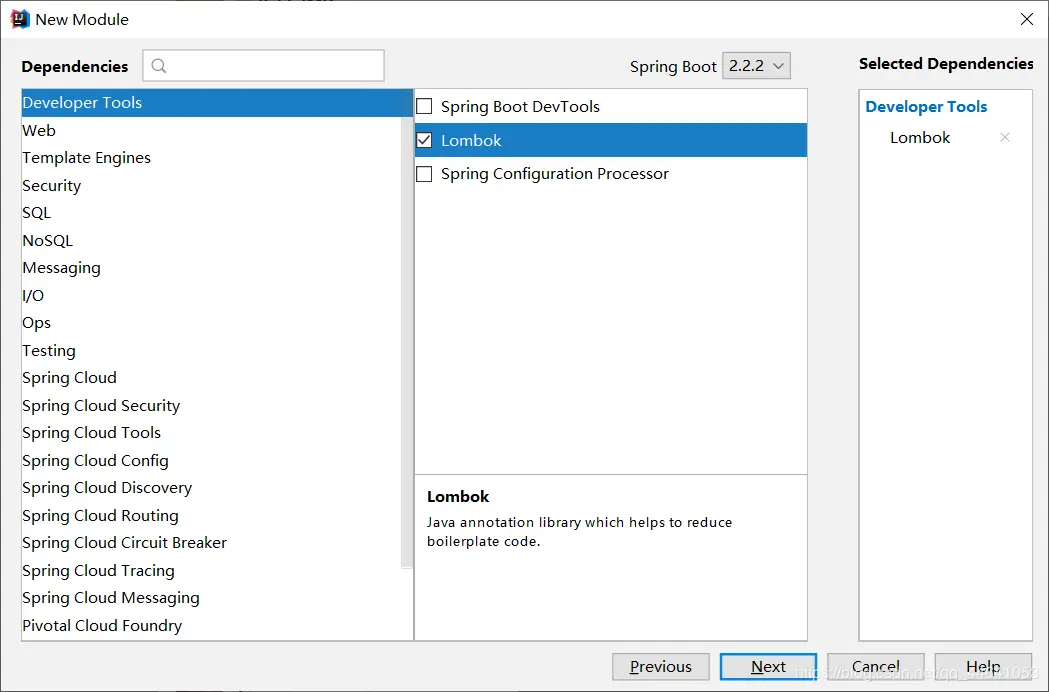Remove Lombok from Selected Dependencies
1049x692 pixels.
coord(1004,137)
